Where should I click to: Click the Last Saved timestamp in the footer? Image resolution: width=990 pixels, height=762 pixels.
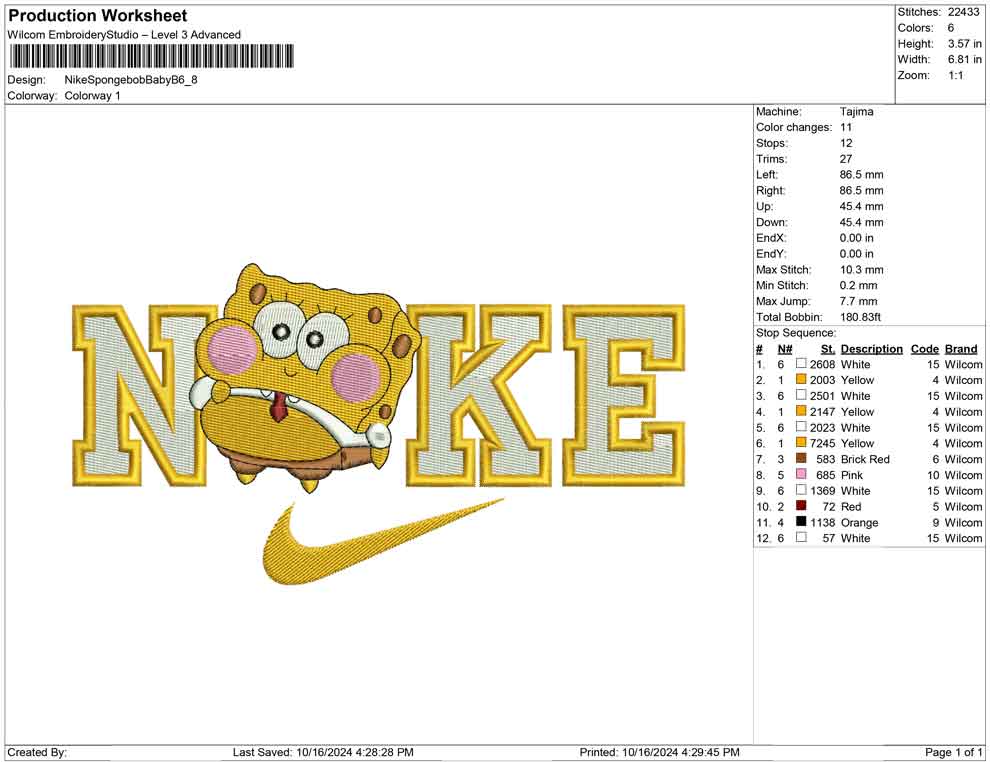pos(323,752)
